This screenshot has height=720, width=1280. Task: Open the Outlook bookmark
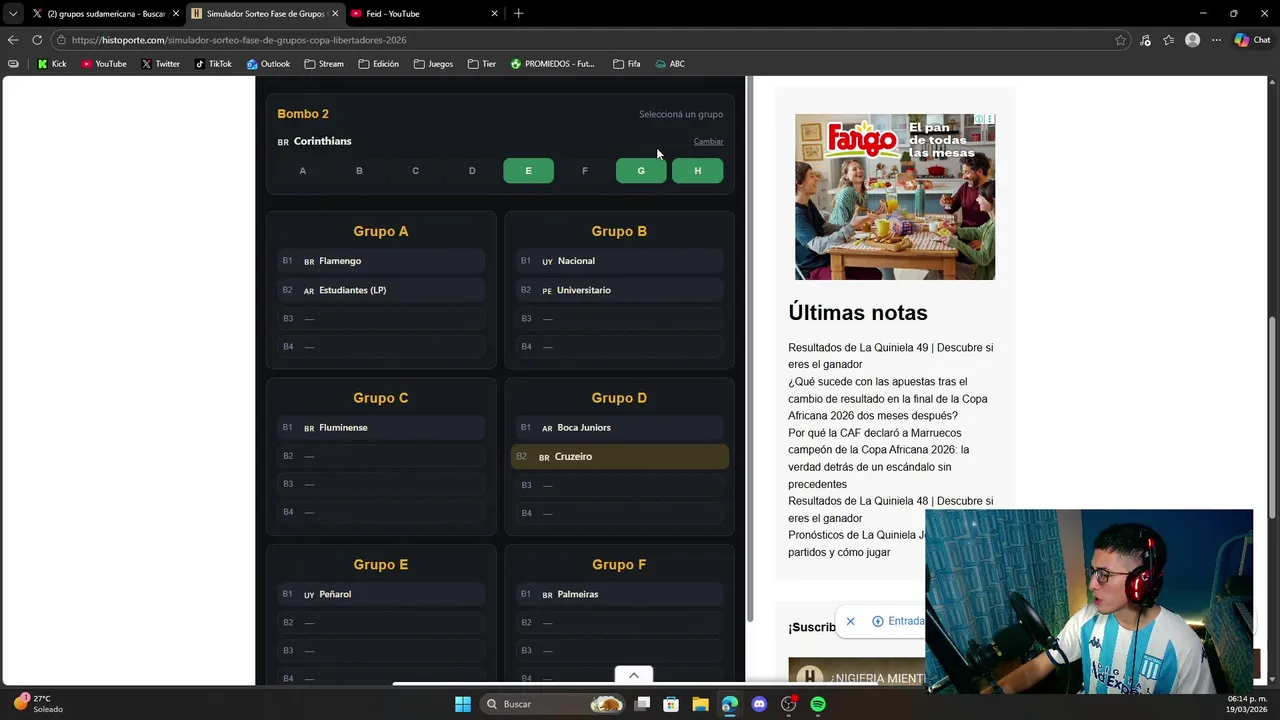click(x=268, y=64)
